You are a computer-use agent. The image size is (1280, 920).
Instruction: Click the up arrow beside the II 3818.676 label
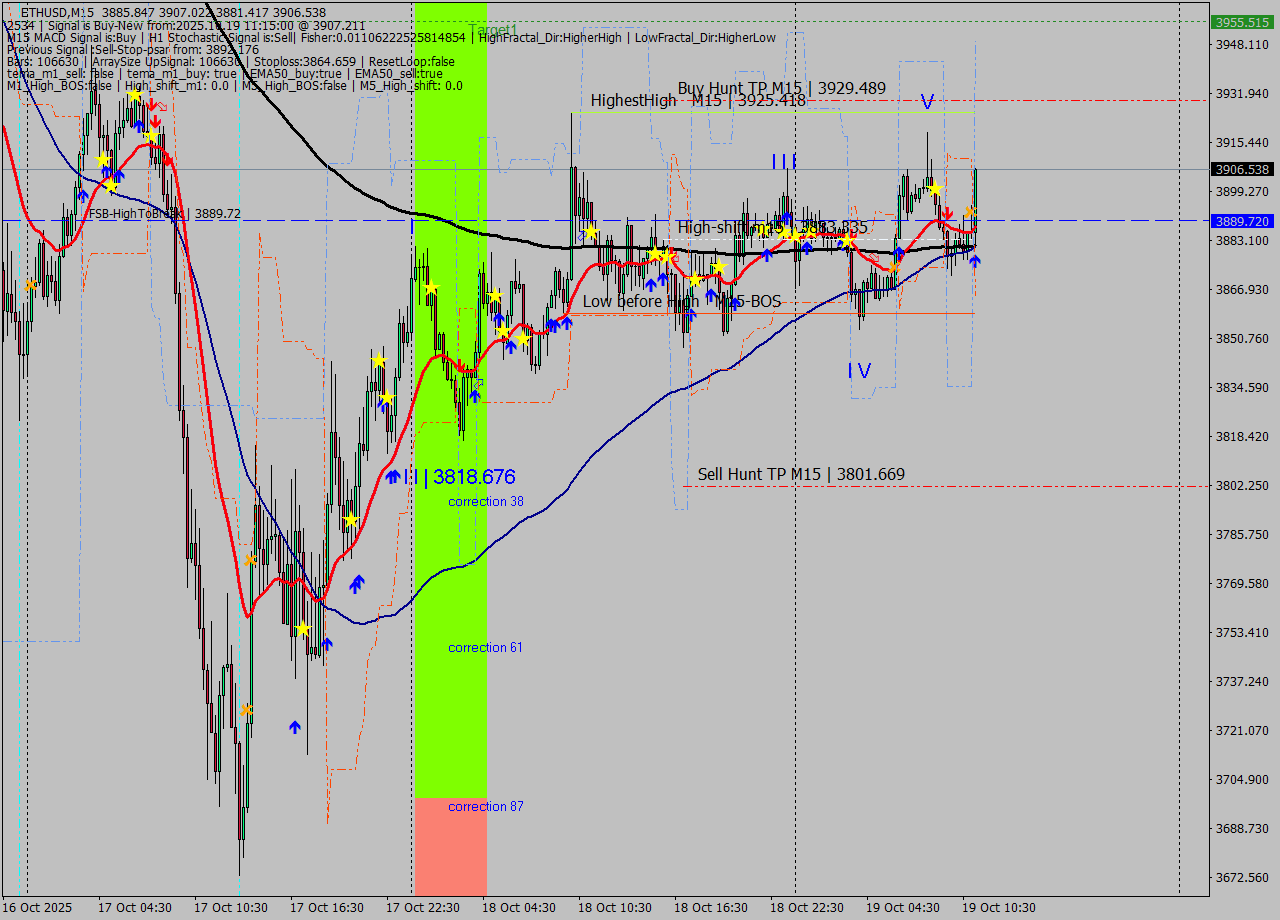[x=391, y=475]
